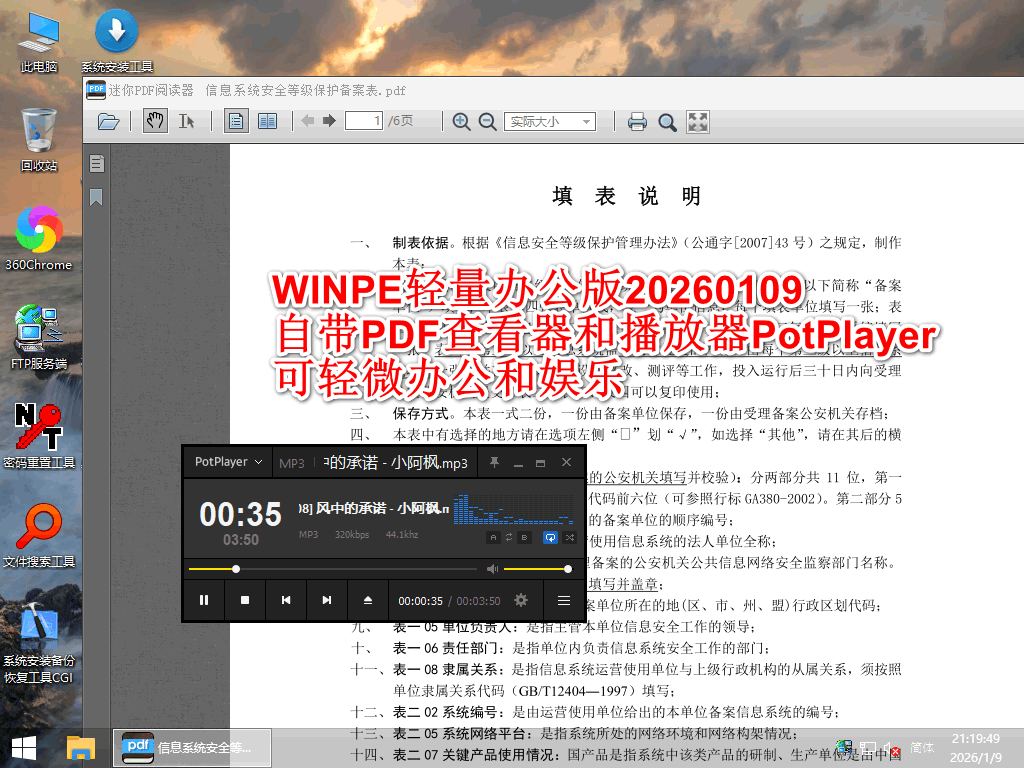This screenshot has width=1024, height=768.
Task: Toggle repeat mode in PotPlayer
Action: point(549,538)
